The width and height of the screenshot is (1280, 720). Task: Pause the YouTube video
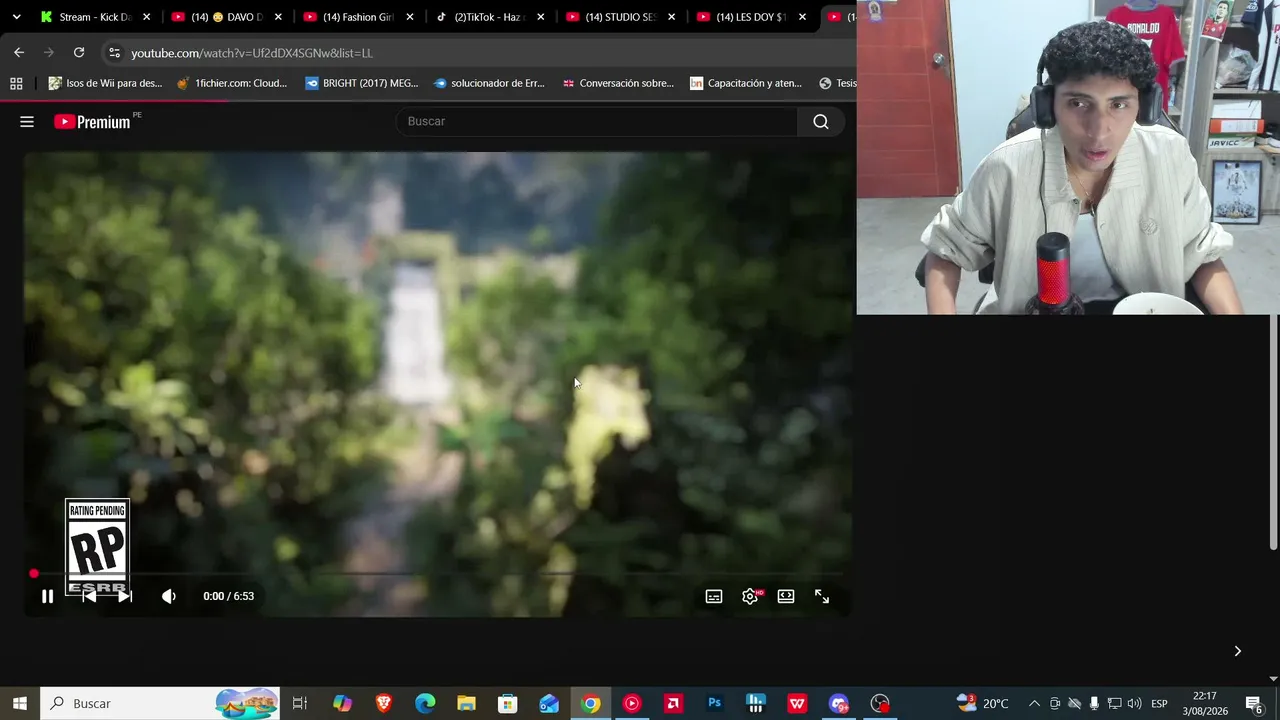click(47, 596)
